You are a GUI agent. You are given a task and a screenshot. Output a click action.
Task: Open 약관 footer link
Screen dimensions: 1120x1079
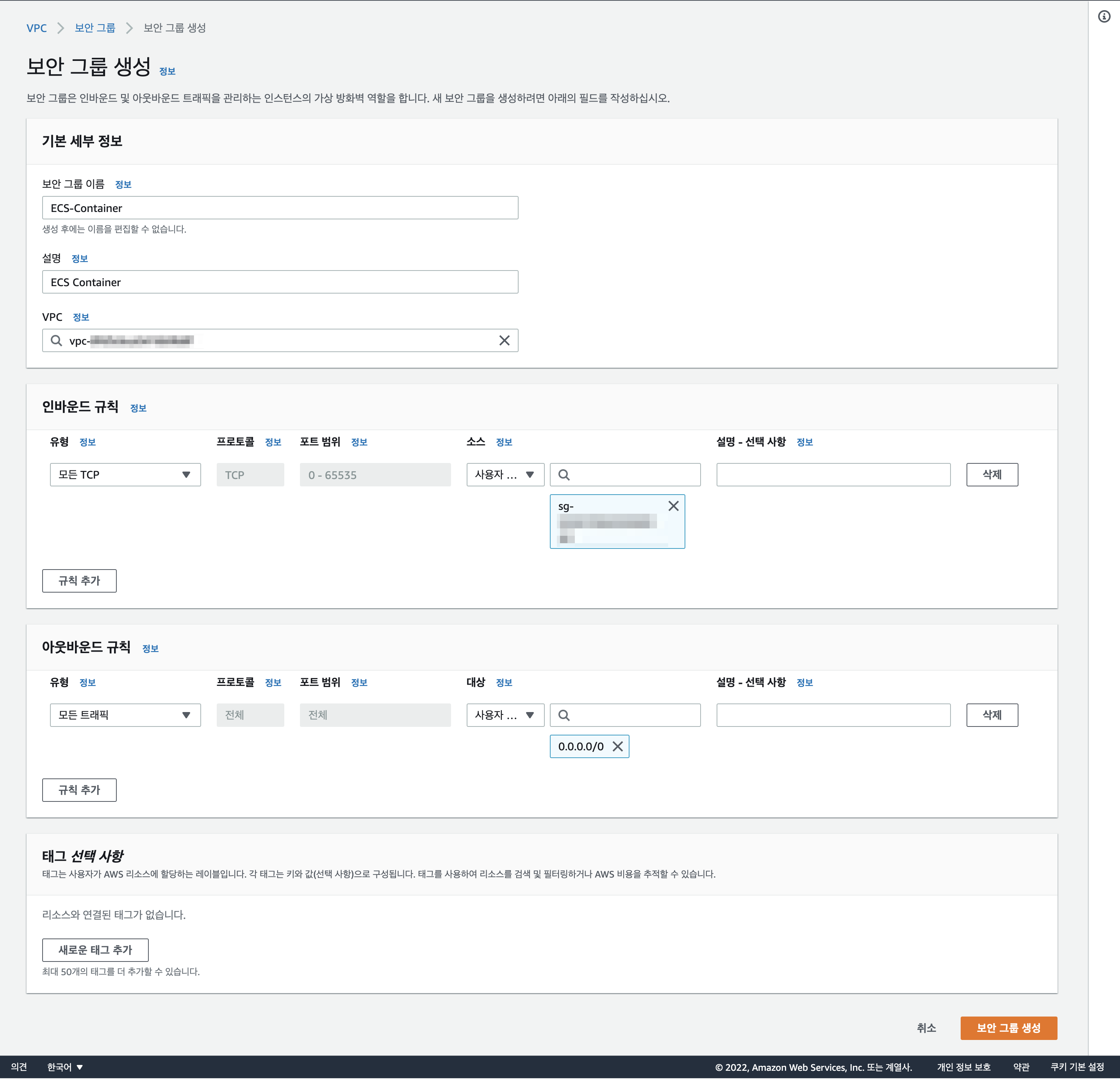[1020, 1067]
